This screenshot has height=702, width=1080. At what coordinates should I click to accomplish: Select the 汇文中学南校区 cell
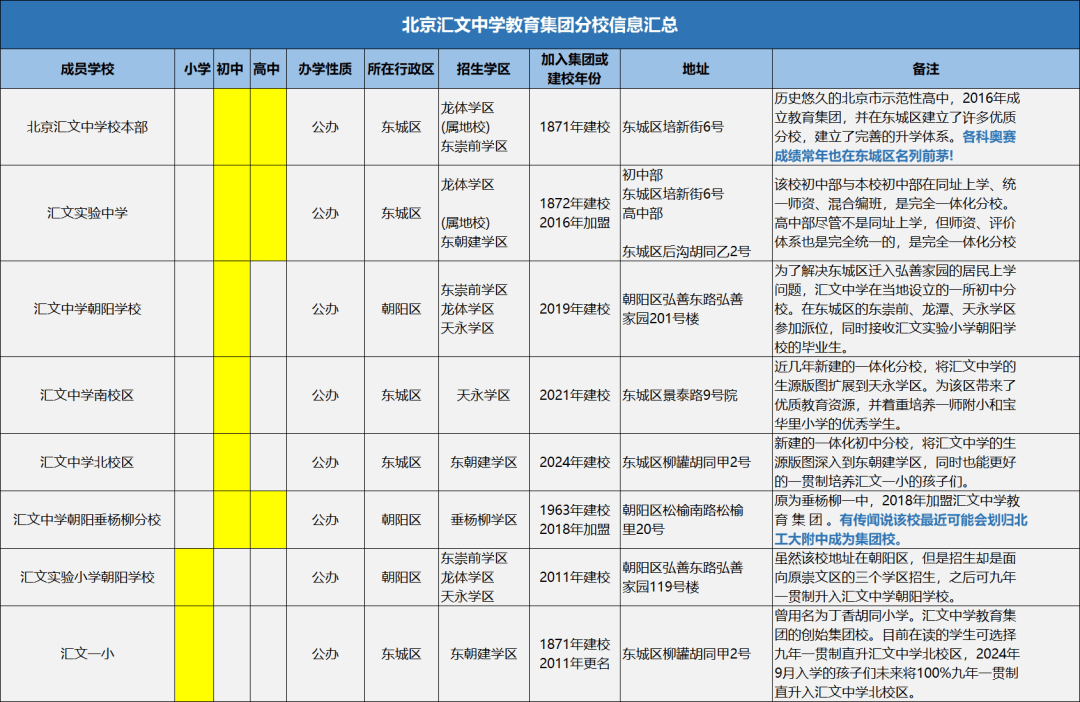pos(87,395)
